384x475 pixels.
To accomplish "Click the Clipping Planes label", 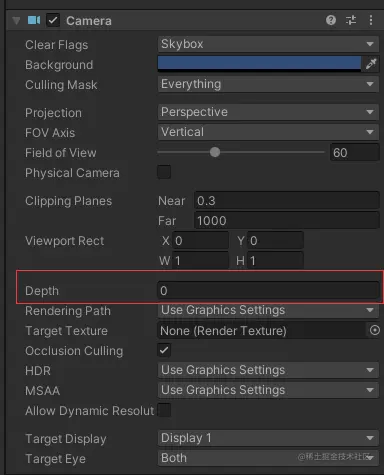I will coord(69,201).
